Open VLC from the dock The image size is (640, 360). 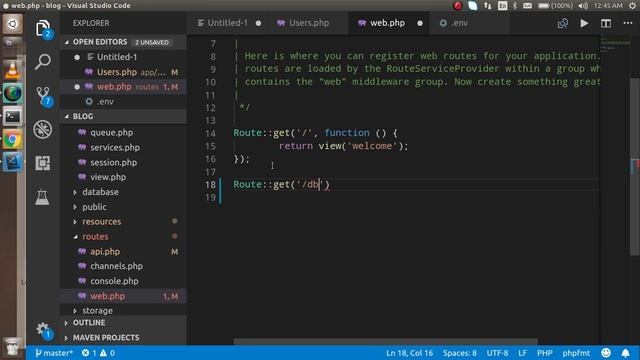[12, 70]
